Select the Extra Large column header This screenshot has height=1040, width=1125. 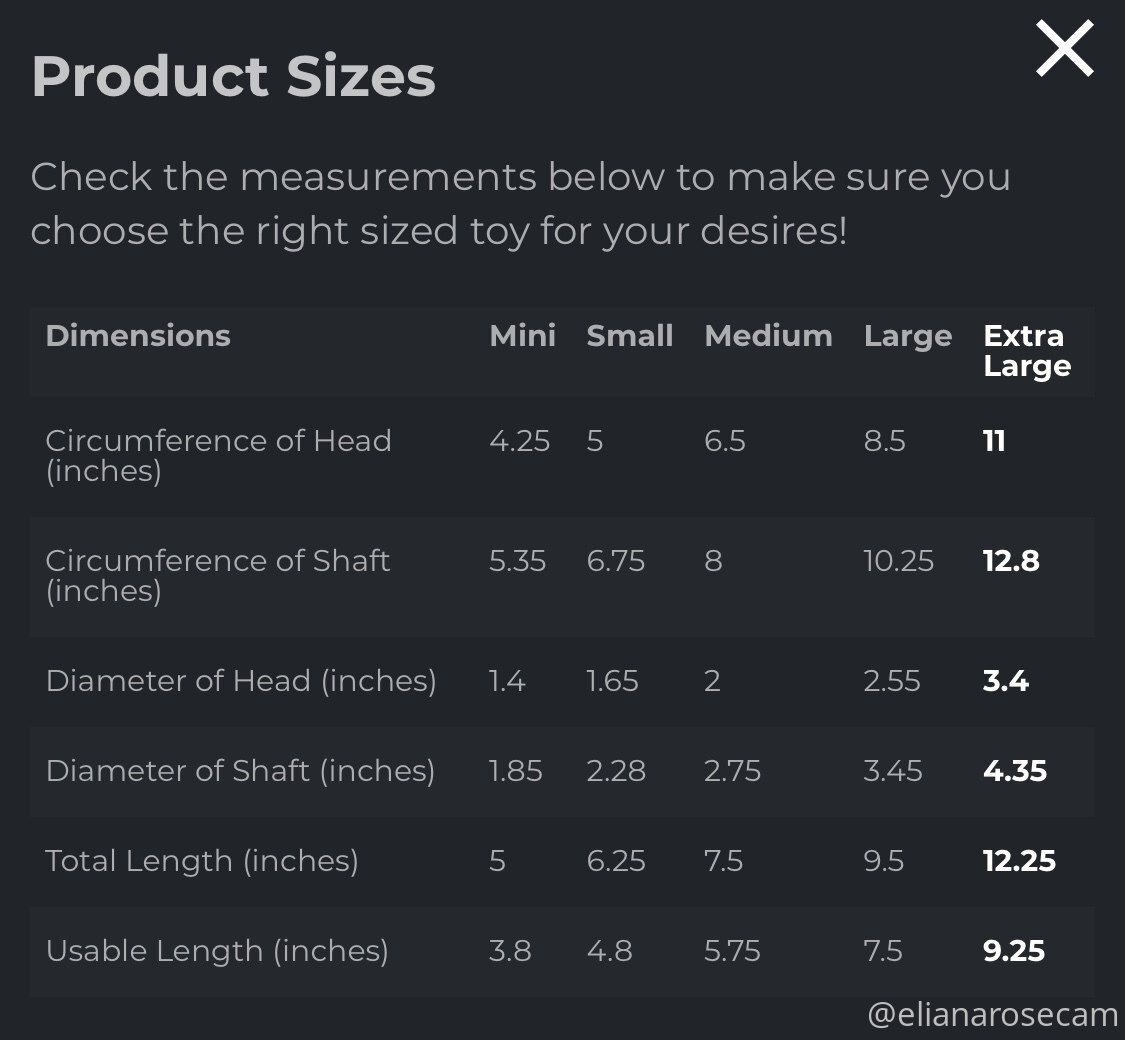click(1027, 351)
